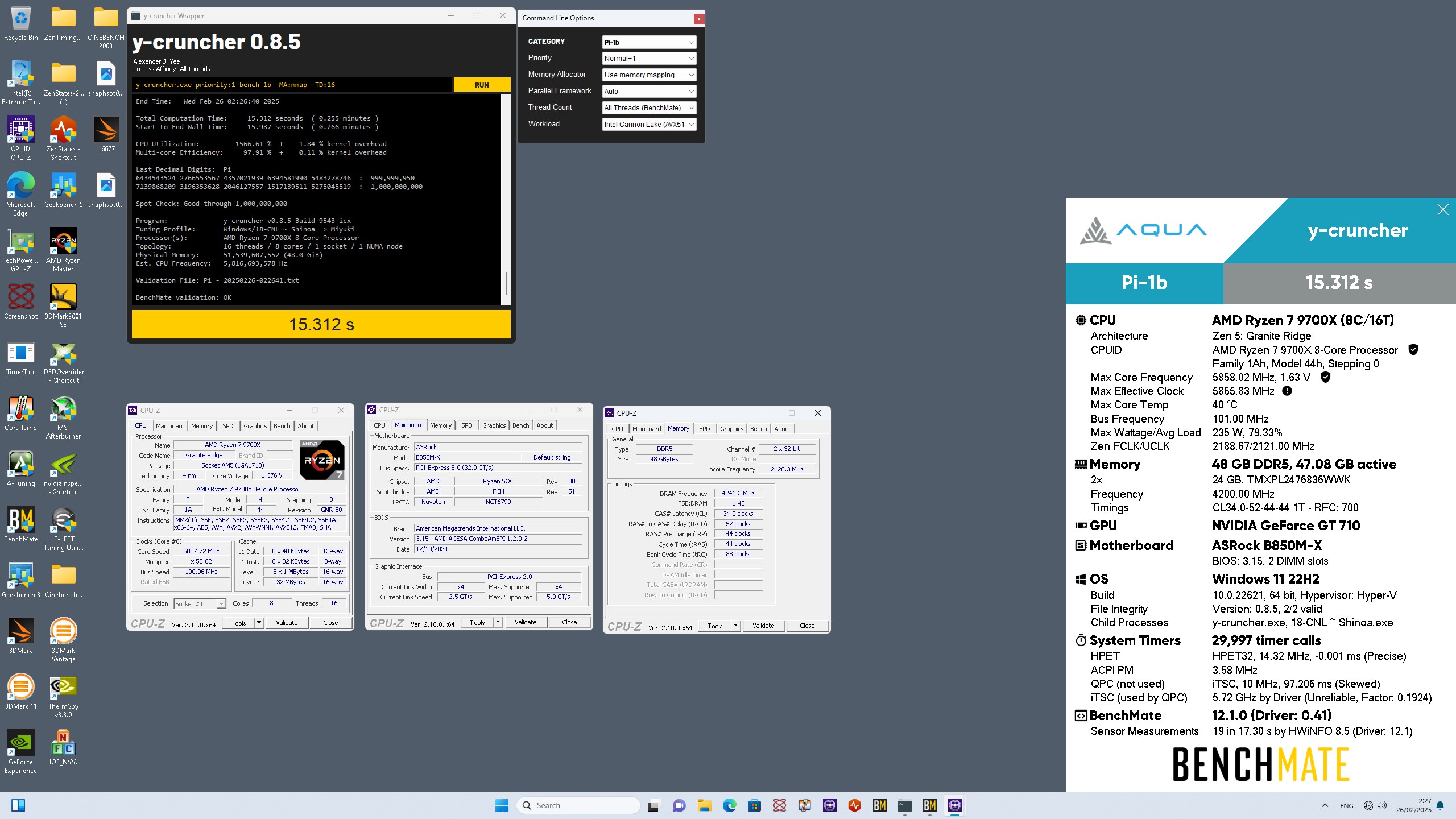Launch GeForce Experience desktop icon
The width and height of the screenshot is (1456, 819).
coord(20,751)
